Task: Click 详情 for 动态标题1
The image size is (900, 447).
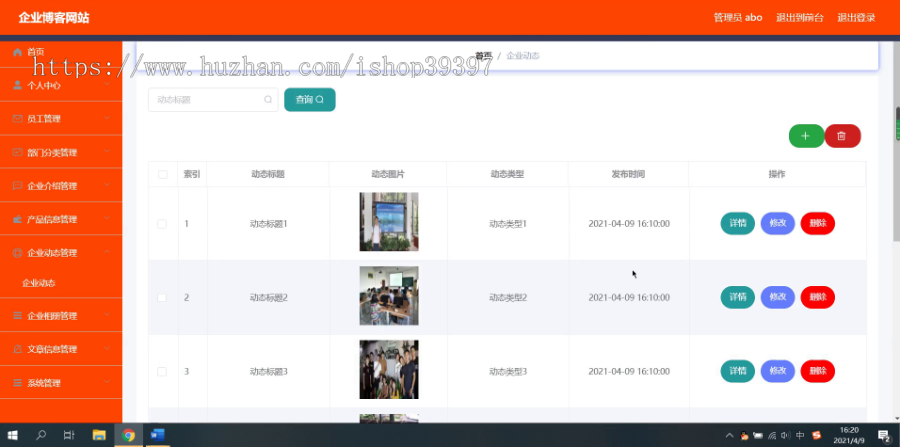Action: (738, 223)
